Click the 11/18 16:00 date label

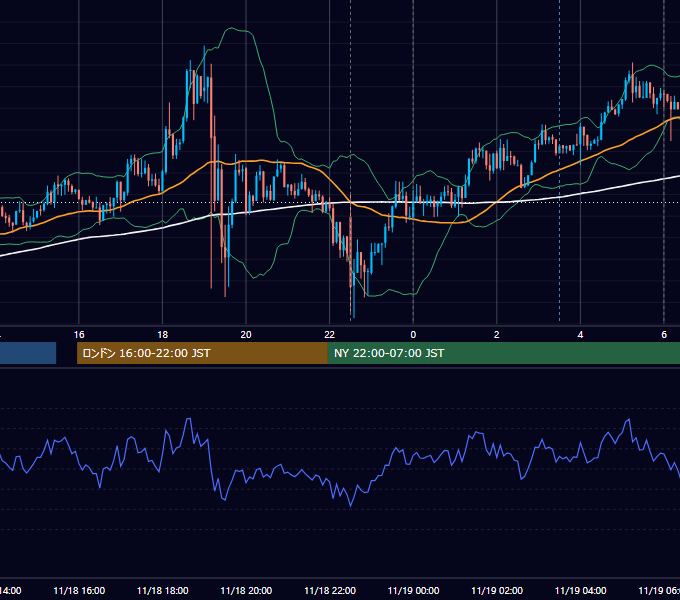(x=79, y=590)
